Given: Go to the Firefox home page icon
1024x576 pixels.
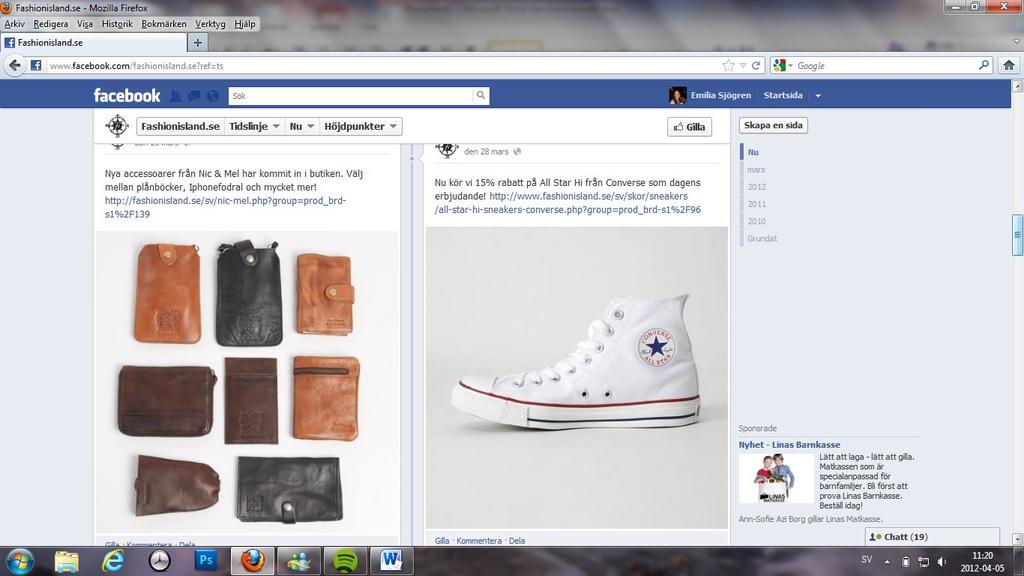Looking at the screenshot, I should tap(1009, 65).
